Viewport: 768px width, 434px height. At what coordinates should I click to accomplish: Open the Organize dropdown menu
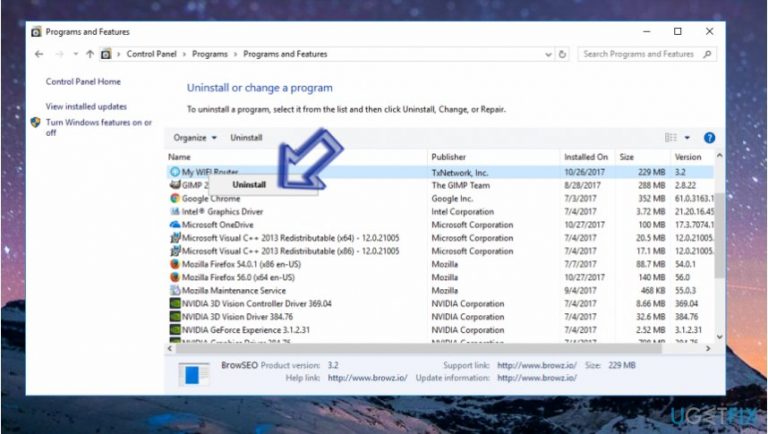(195, 138)
